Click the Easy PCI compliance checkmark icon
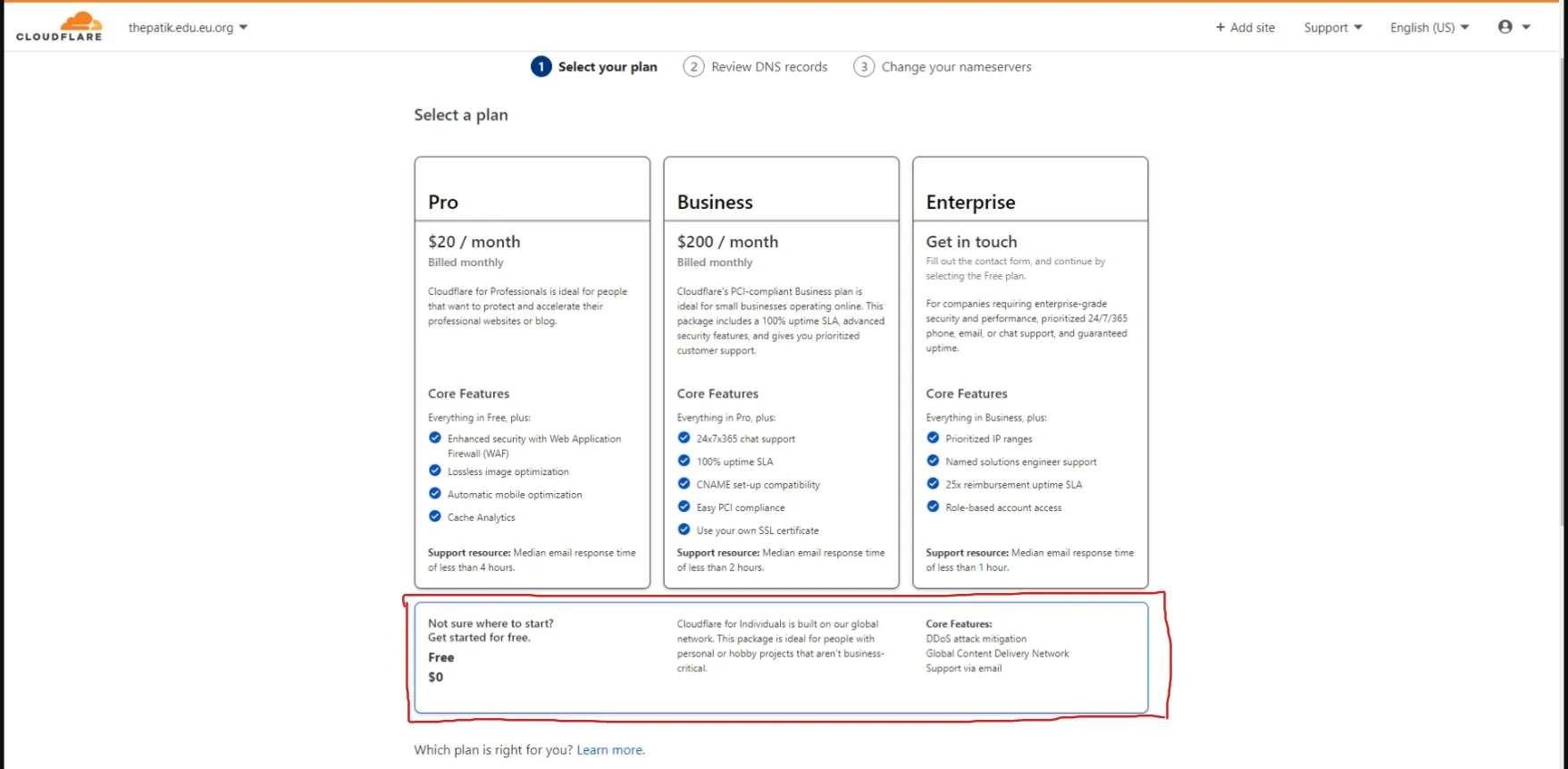 tap(683, 506)
